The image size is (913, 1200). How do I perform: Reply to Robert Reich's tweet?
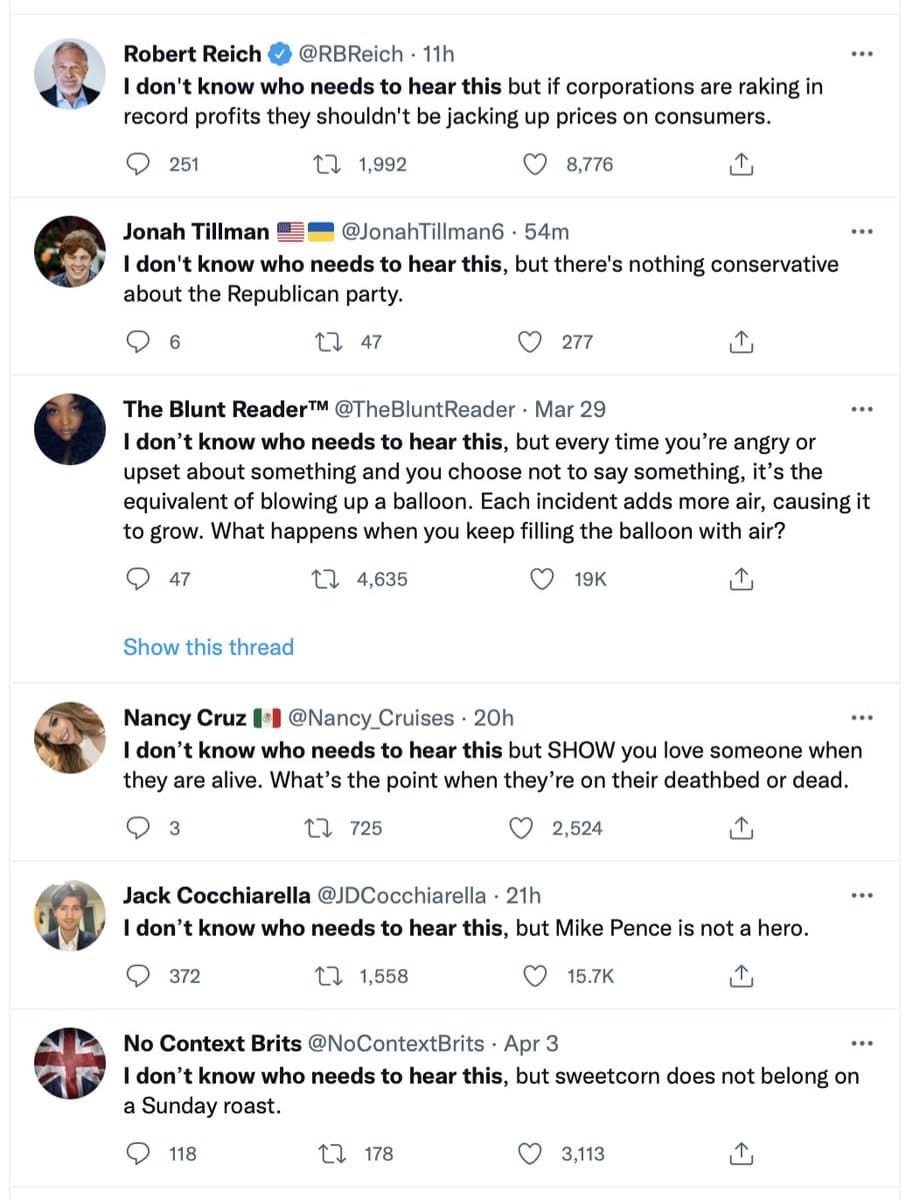pos(140,164)
